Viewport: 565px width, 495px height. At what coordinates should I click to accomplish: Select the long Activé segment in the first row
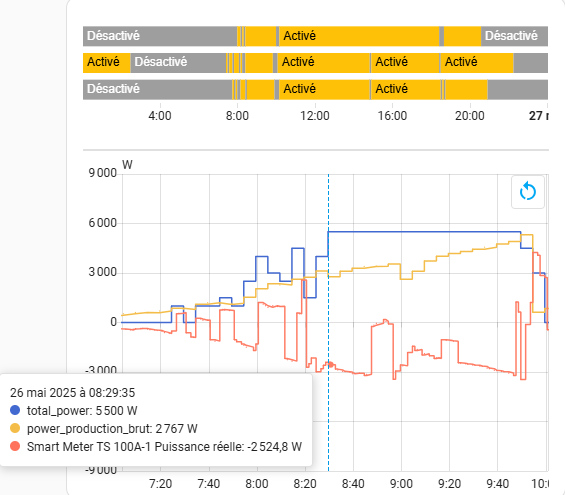pyautogui.click(x=359, y=36)
